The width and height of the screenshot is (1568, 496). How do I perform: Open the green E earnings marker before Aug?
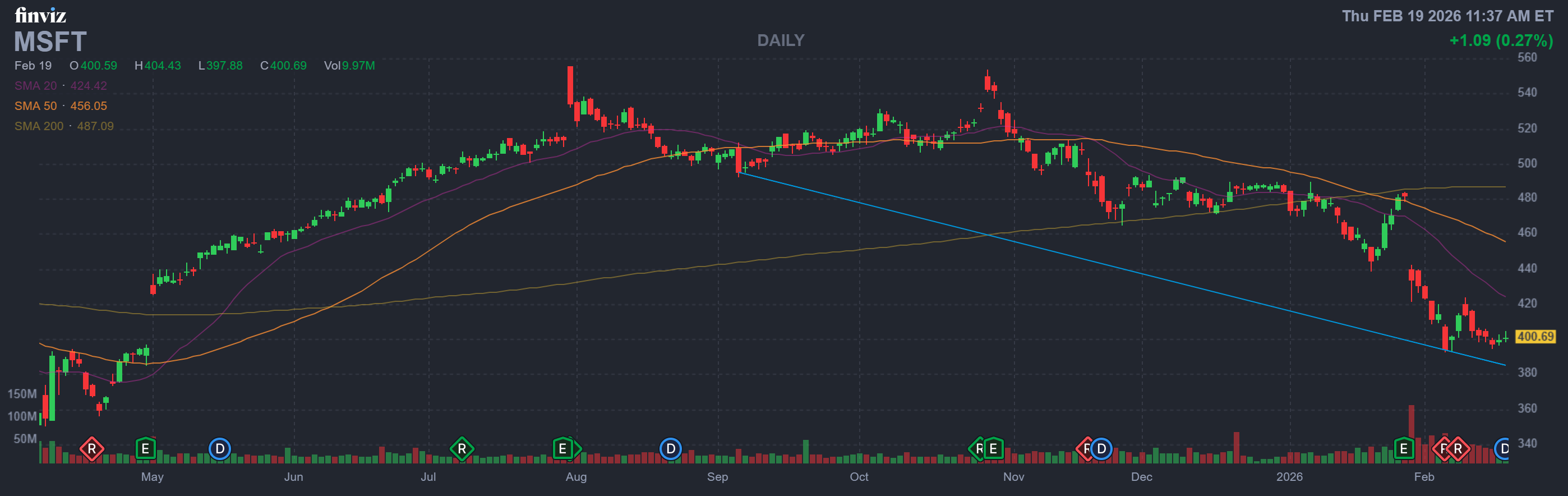point(563,449)
